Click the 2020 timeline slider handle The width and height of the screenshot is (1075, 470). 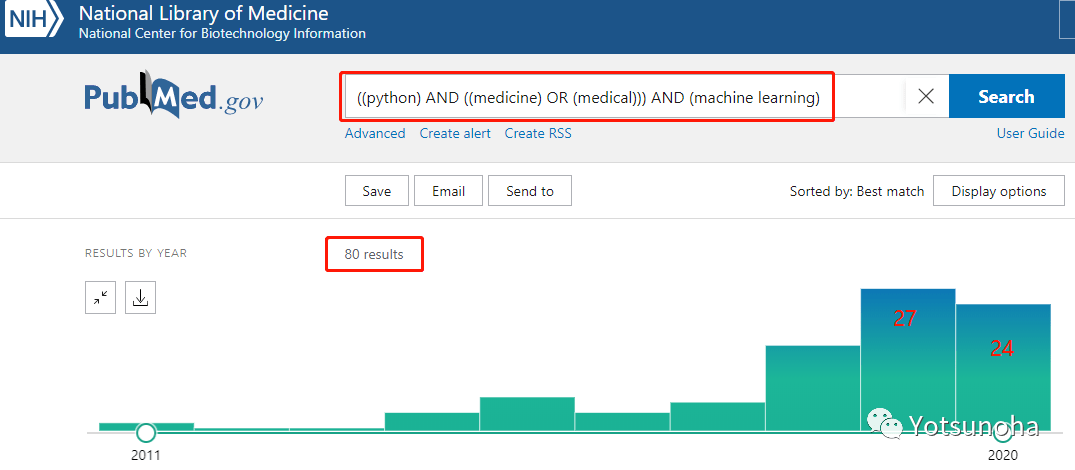1003,432
